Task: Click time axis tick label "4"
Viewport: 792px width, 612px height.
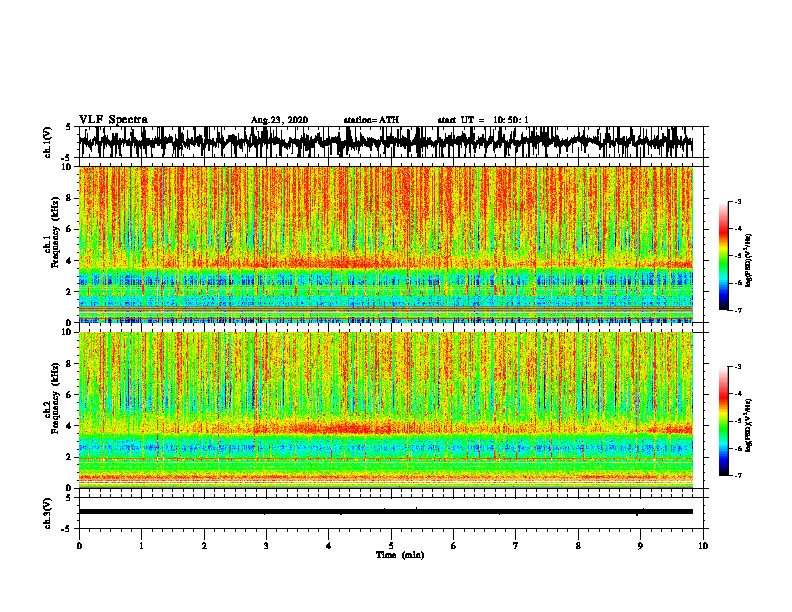Action: [x=329, y=546]
